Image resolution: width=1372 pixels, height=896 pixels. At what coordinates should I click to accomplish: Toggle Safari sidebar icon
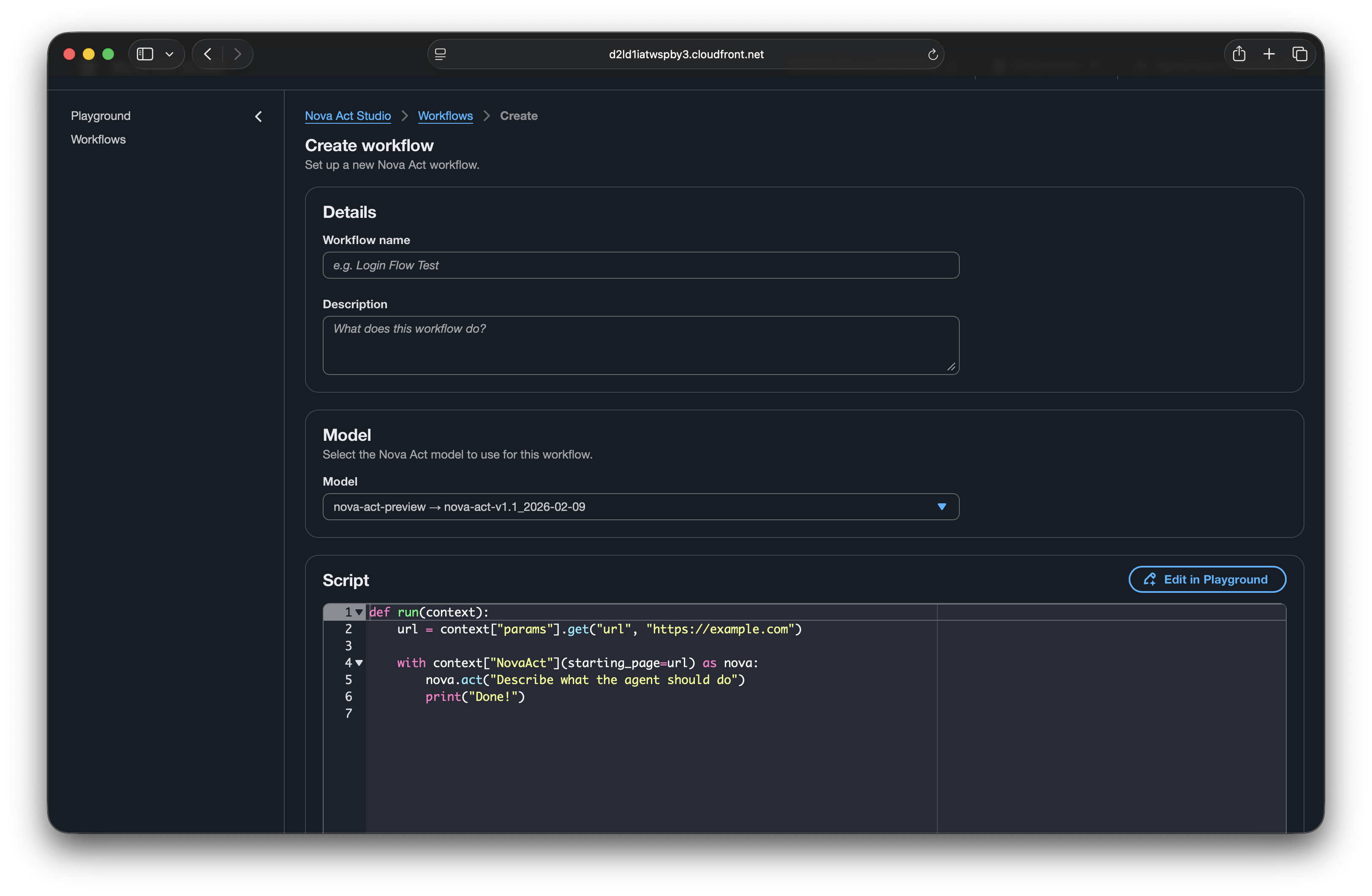click(145, 54)
